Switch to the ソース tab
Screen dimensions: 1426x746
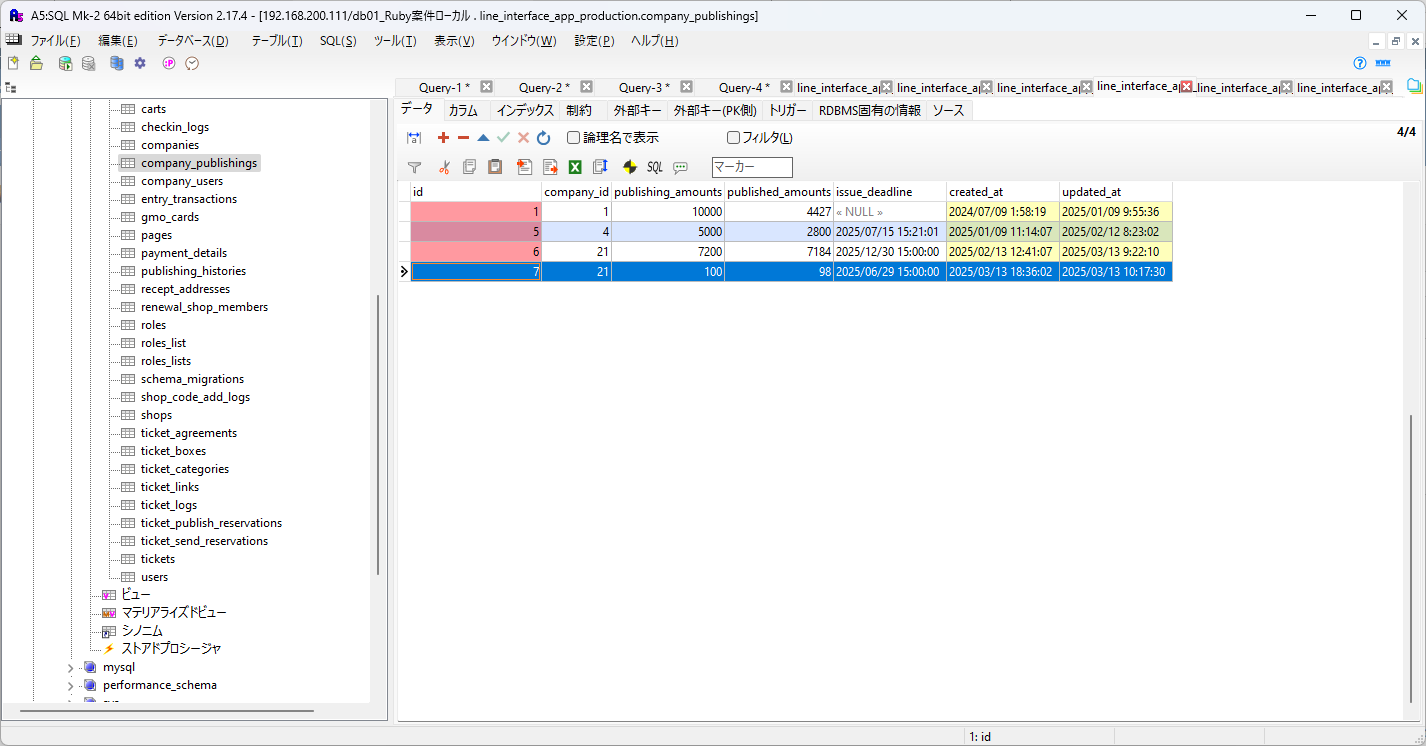pos(948,111)
